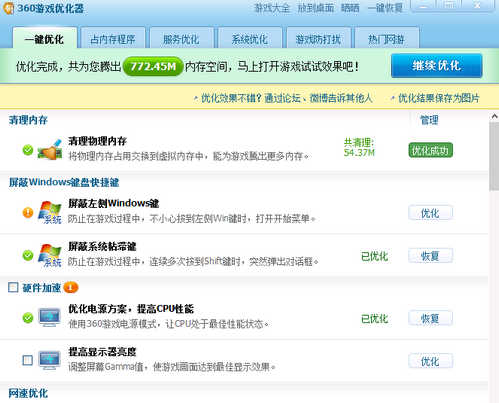Click the 共清理: 54.37M text
This screenshot has width=499, height=403.
pos(359,148)
